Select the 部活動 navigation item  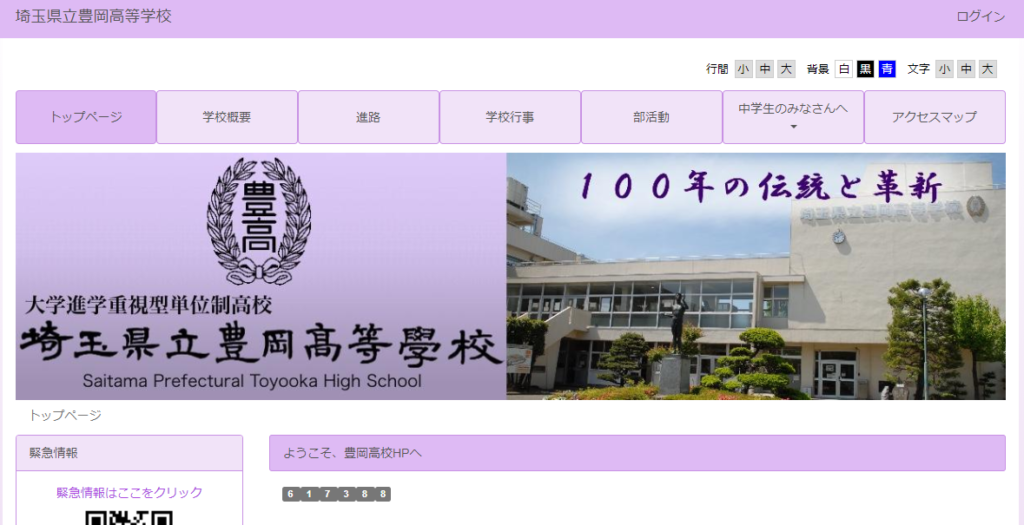pos(651,117)
